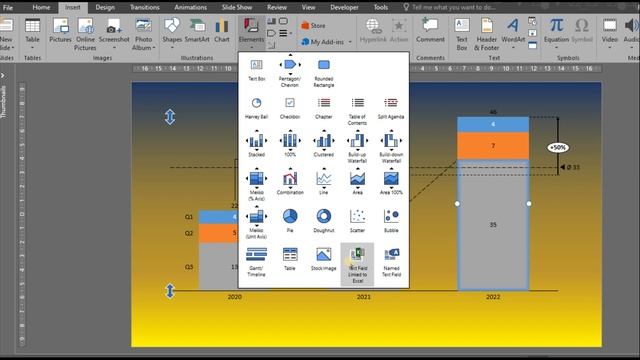
Task: Insert a Checkbox element from the gallery
Action: [290, 108]
